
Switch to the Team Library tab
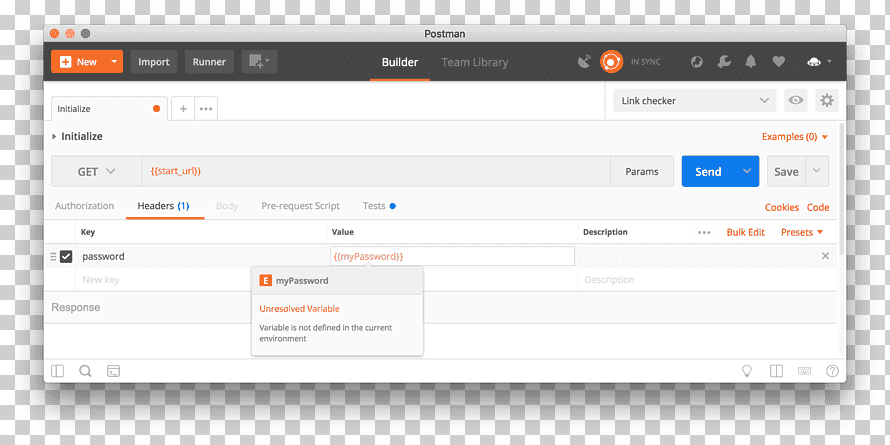(475, 62)
